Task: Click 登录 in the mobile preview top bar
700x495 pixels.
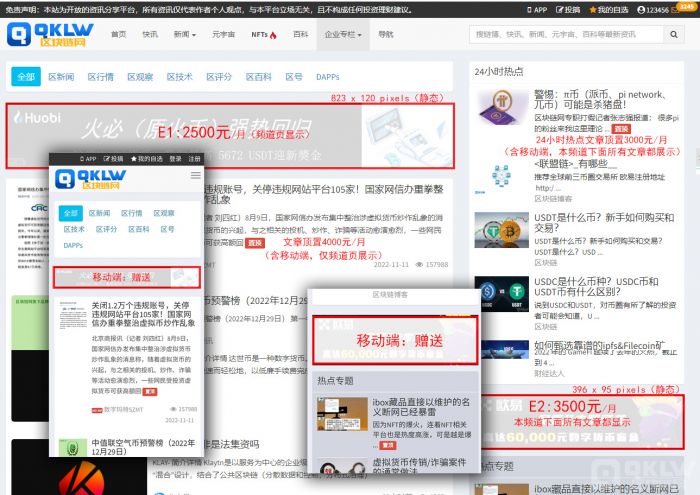Action: tap(175, 159)
